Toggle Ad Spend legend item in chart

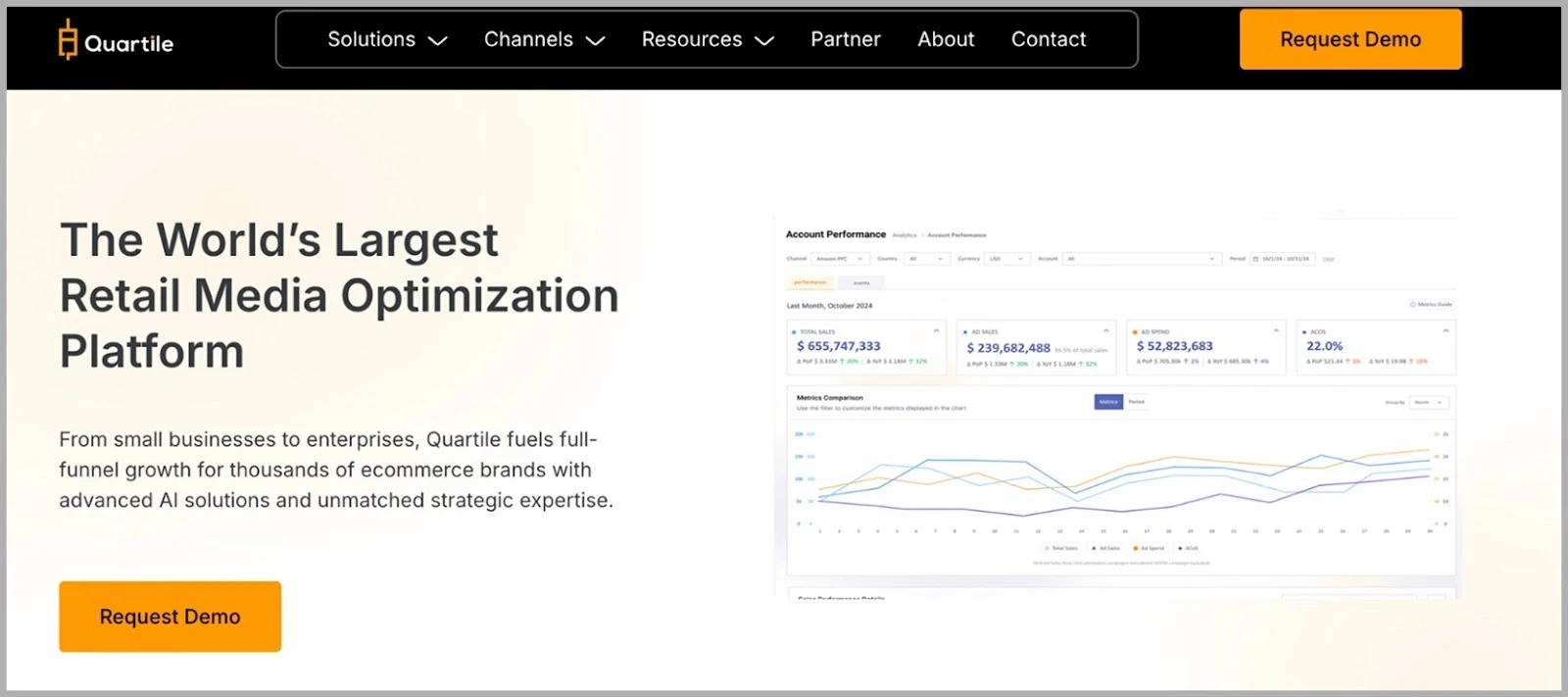pyautogui.click(x=1149, y=548)
